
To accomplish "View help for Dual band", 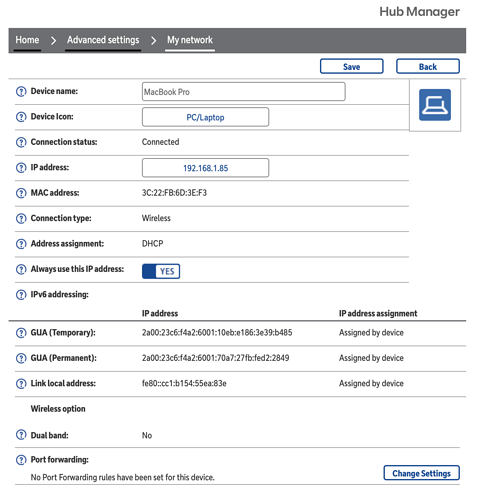I will (21, 435).
